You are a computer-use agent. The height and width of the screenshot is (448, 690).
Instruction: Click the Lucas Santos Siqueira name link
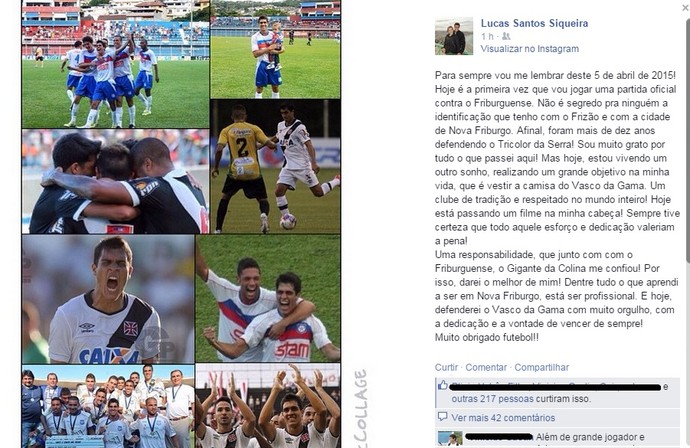click(534, 23)
